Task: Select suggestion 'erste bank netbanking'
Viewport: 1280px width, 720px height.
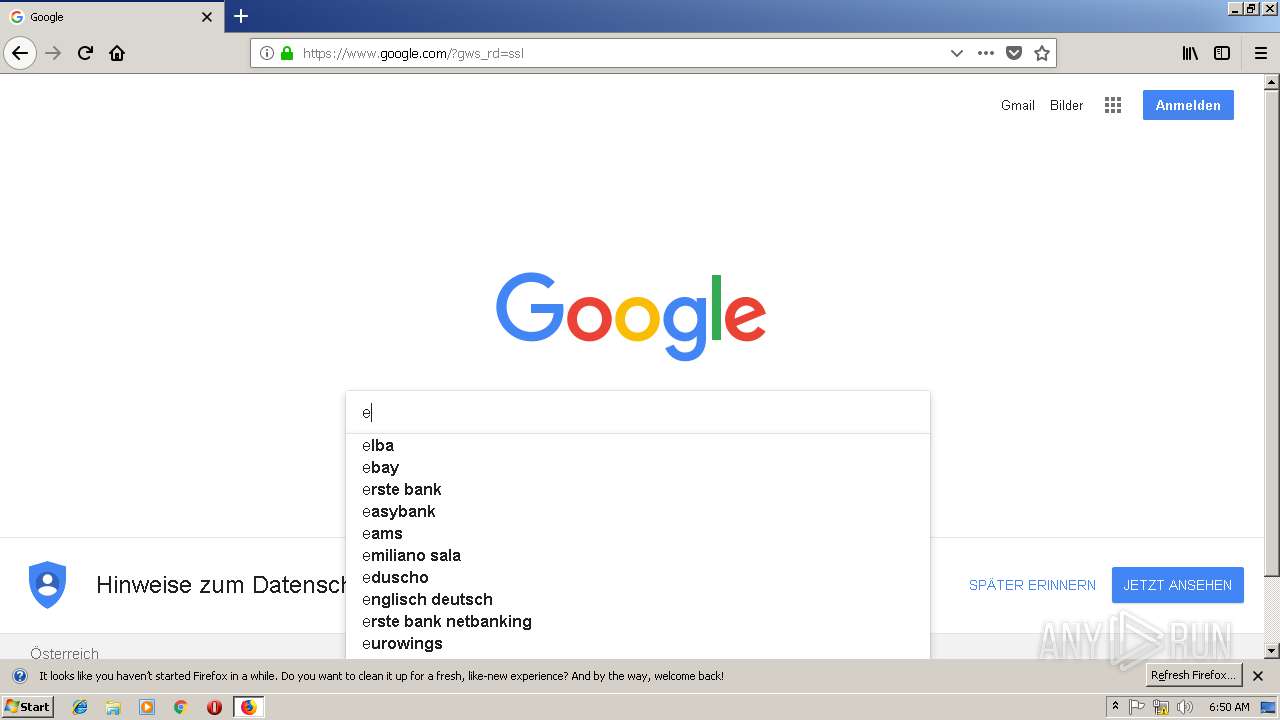Action: pyautogui.click(x=638, y=621)
